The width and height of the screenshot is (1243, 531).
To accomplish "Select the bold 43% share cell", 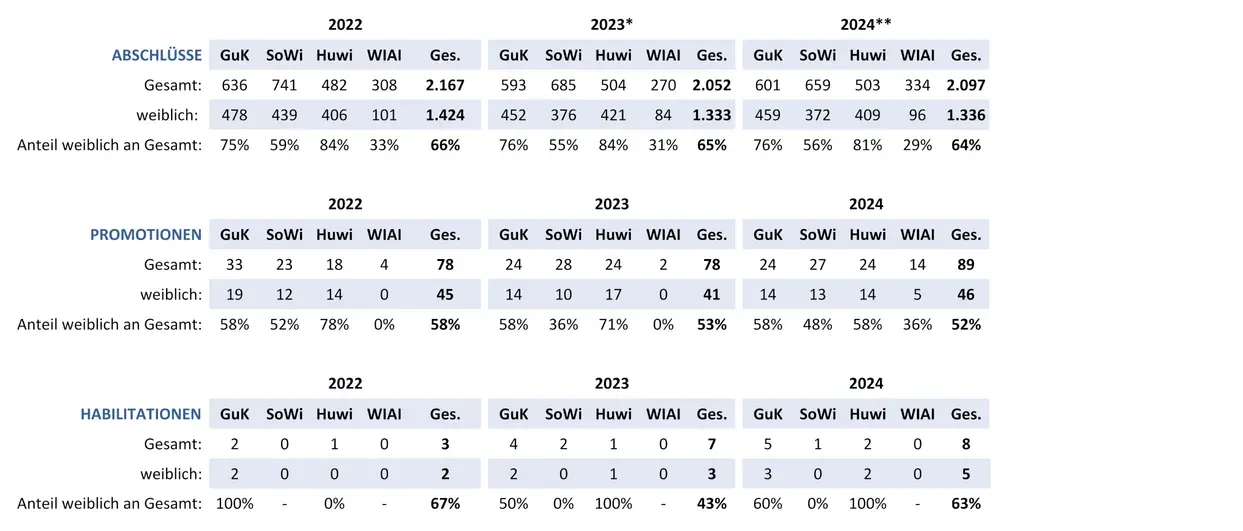I will [711, 503].
